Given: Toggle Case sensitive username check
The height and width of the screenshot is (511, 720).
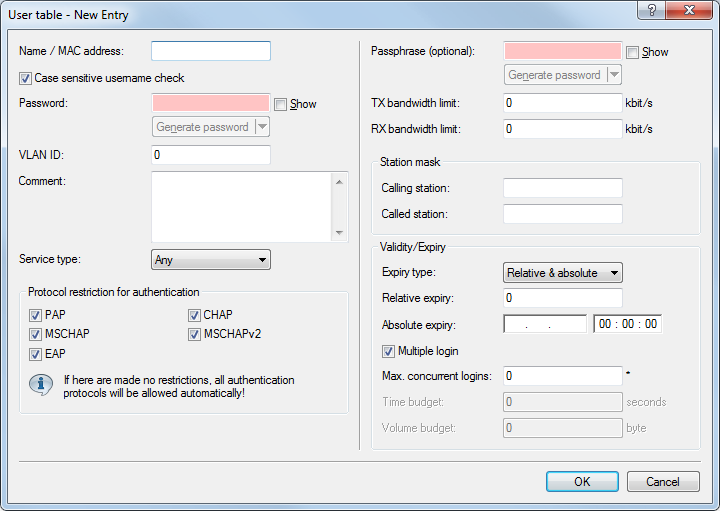Looking at the screenshot, I should coord(26,77).
